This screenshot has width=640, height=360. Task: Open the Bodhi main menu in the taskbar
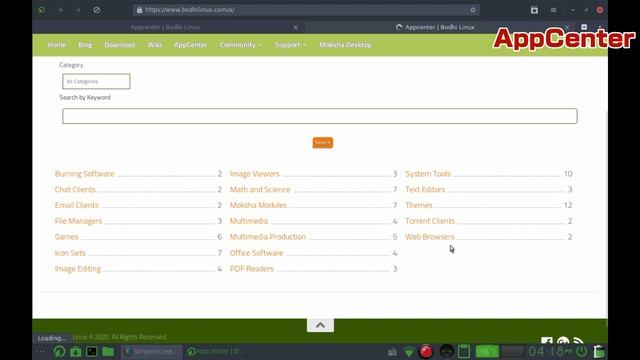coord(59,351)
